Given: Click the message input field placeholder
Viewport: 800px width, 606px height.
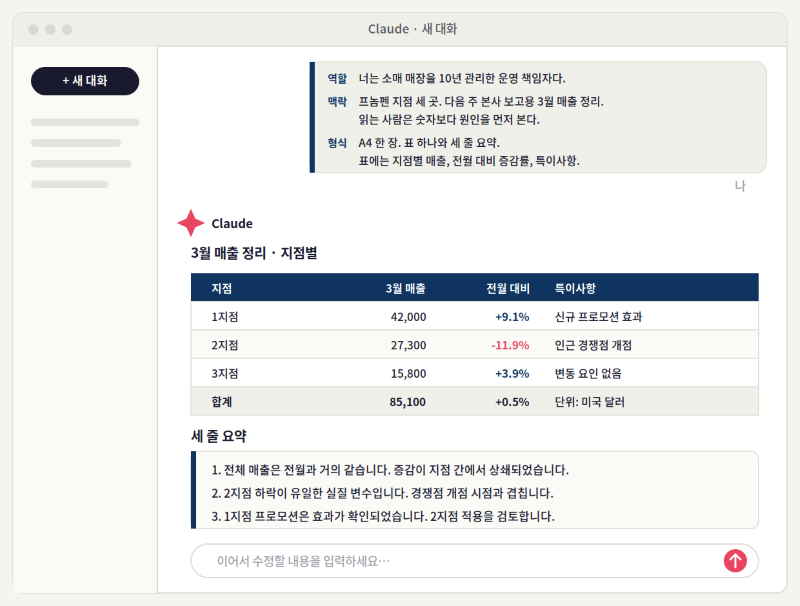Looking at the screenshot, I should pyautogui.click(x=303, y=561).
